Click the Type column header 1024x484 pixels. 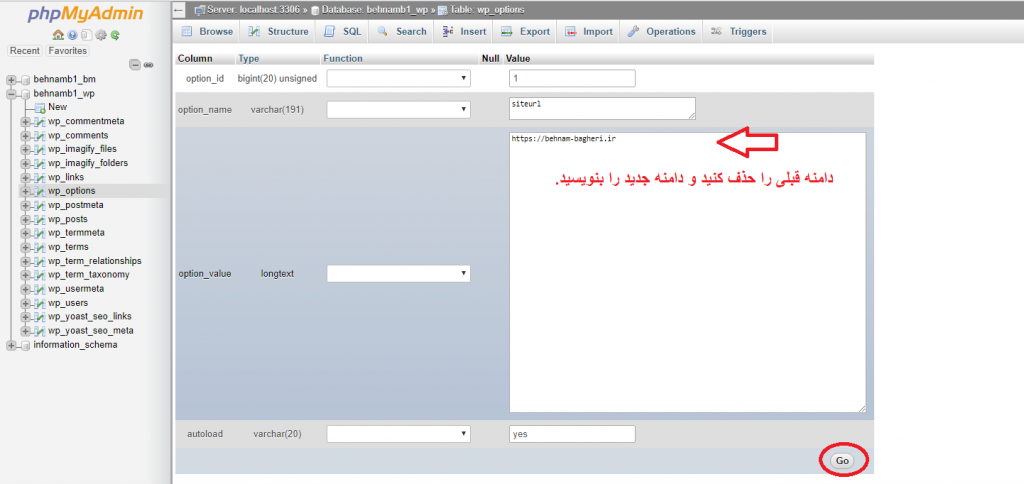(249, 58)
